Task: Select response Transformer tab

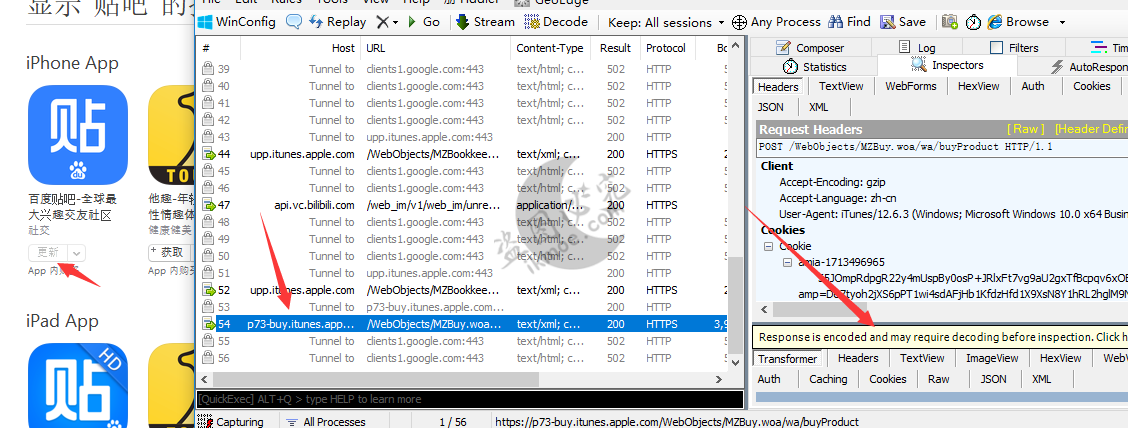Action: 788,358
